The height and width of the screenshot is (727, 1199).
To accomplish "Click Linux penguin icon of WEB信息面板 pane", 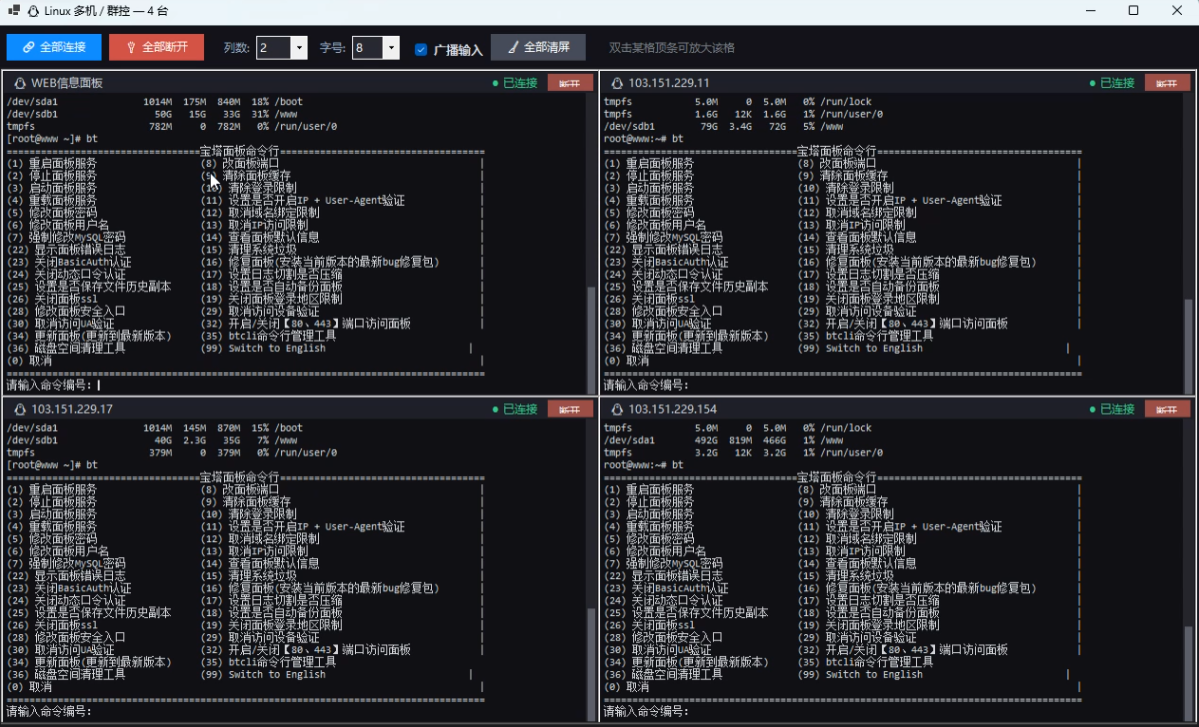I will click(20, 83).
